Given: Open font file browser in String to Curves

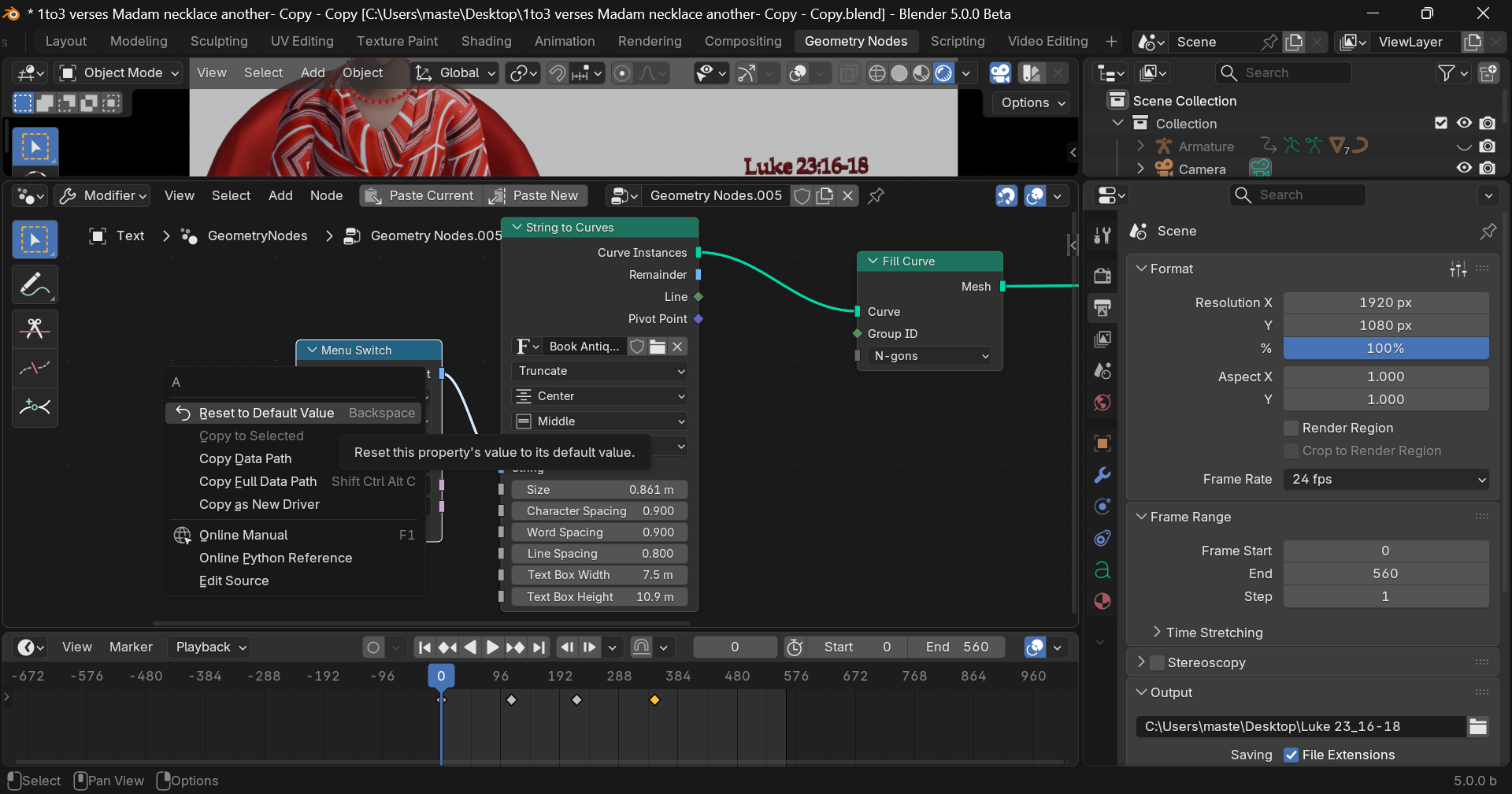Looking at the screenshot, I should point(658,347).
